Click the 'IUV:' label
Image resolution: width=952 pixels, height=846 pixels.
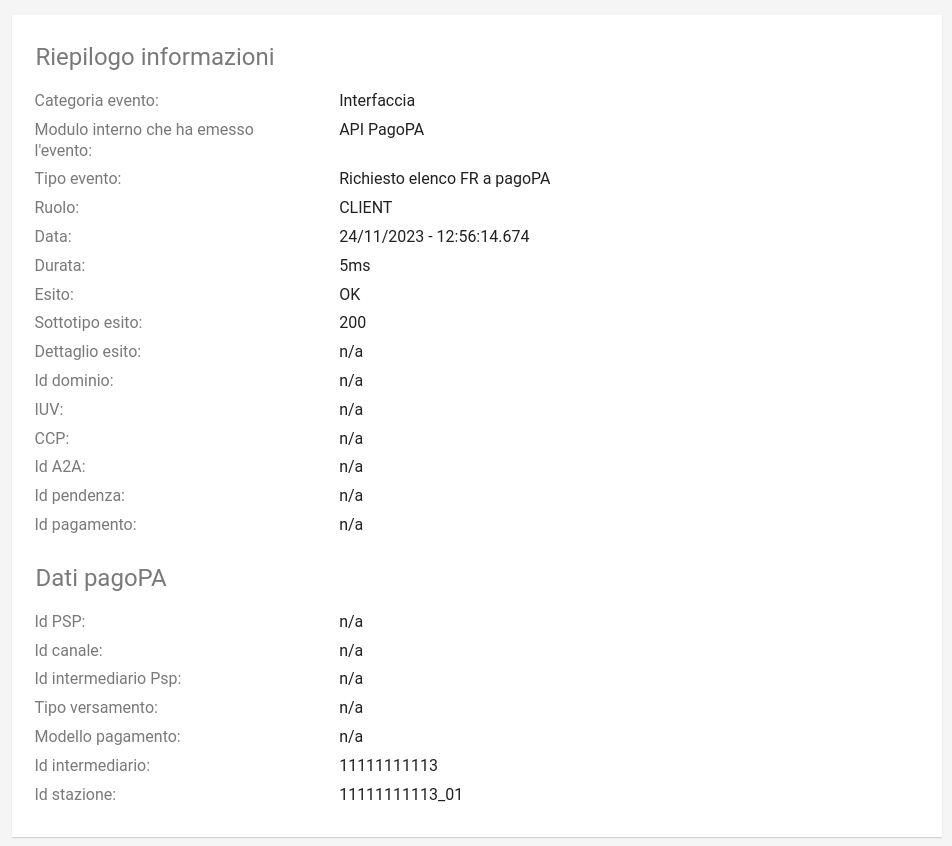49,409
